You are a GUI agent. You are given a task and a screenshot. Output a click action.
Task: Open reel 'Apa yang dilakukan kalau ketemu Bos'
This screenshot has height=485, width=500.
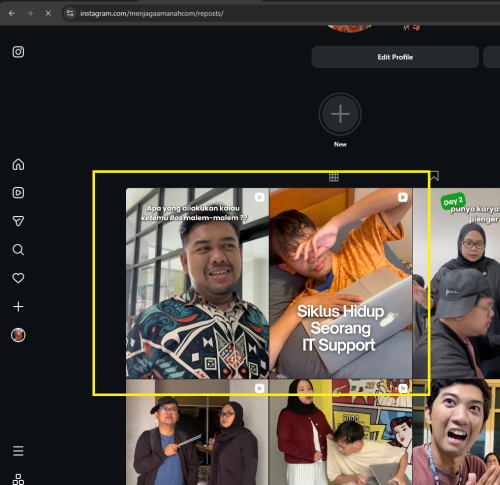(197, 283)
